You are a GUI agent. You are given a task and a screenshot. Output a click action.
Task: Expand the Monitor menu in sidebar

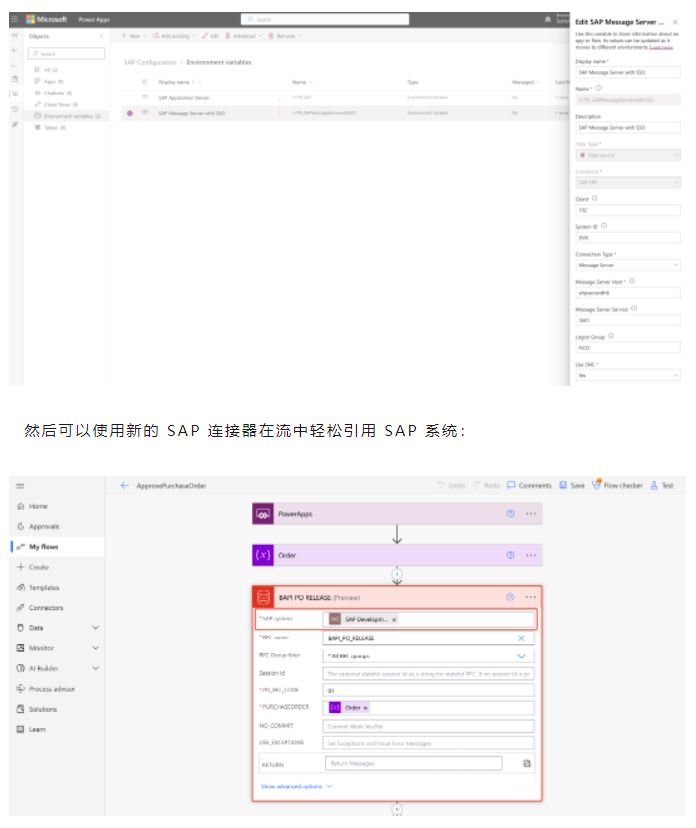(x=96, y=647)
